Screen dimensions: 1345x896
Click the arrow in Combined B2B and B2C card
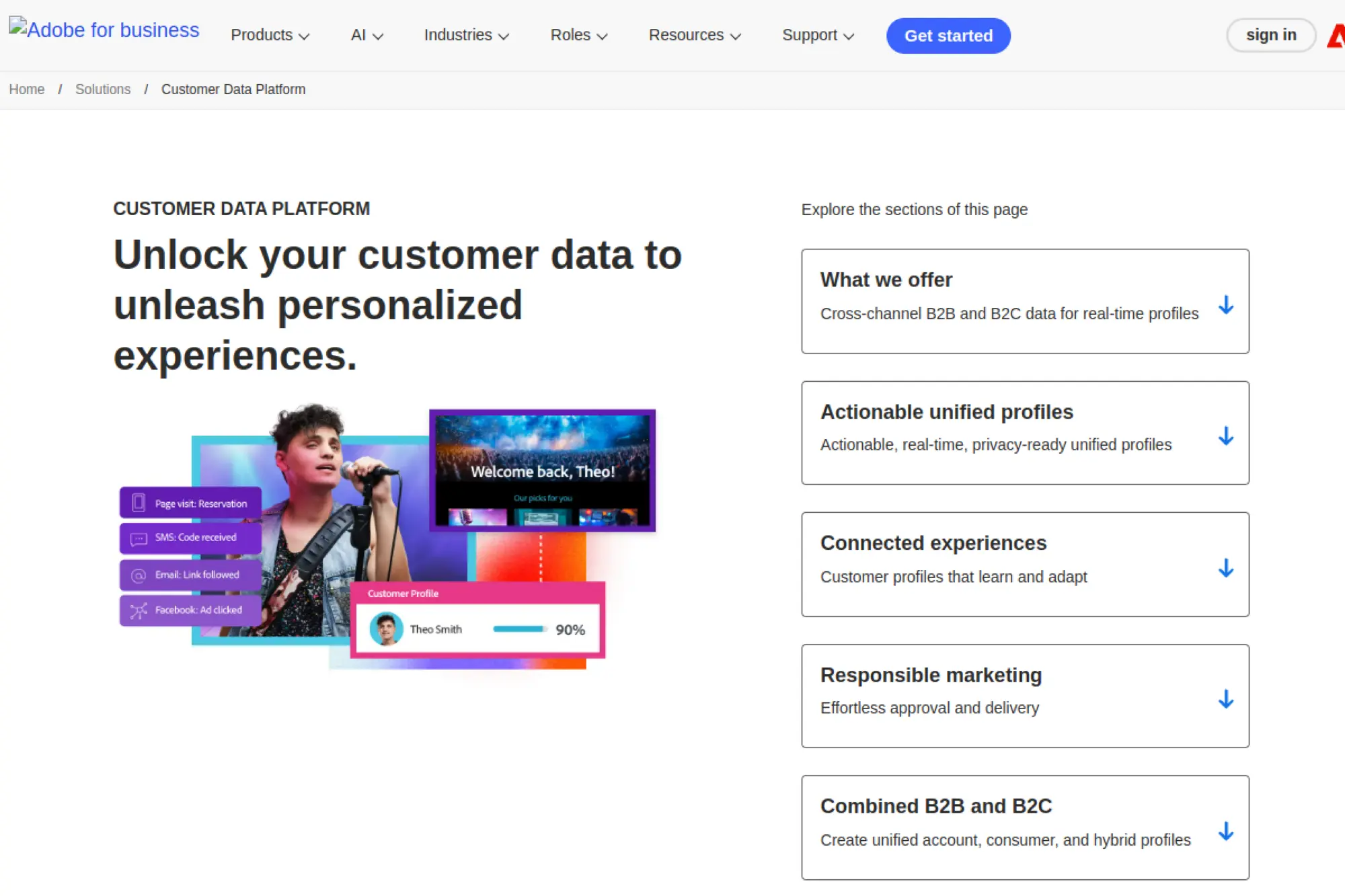coord(1225,831)
